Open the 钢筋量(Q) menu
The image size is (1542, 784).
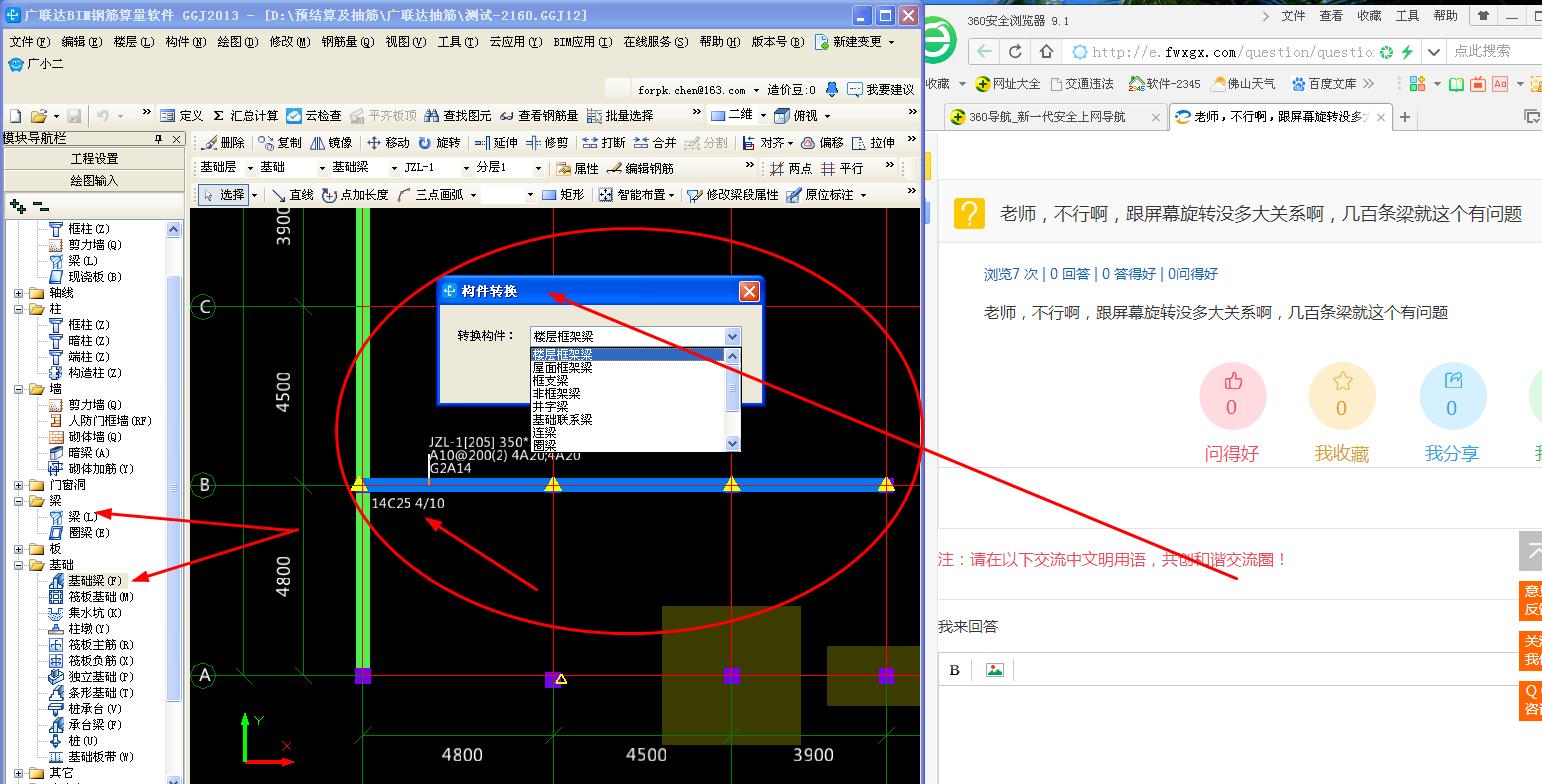click(347, 42)
